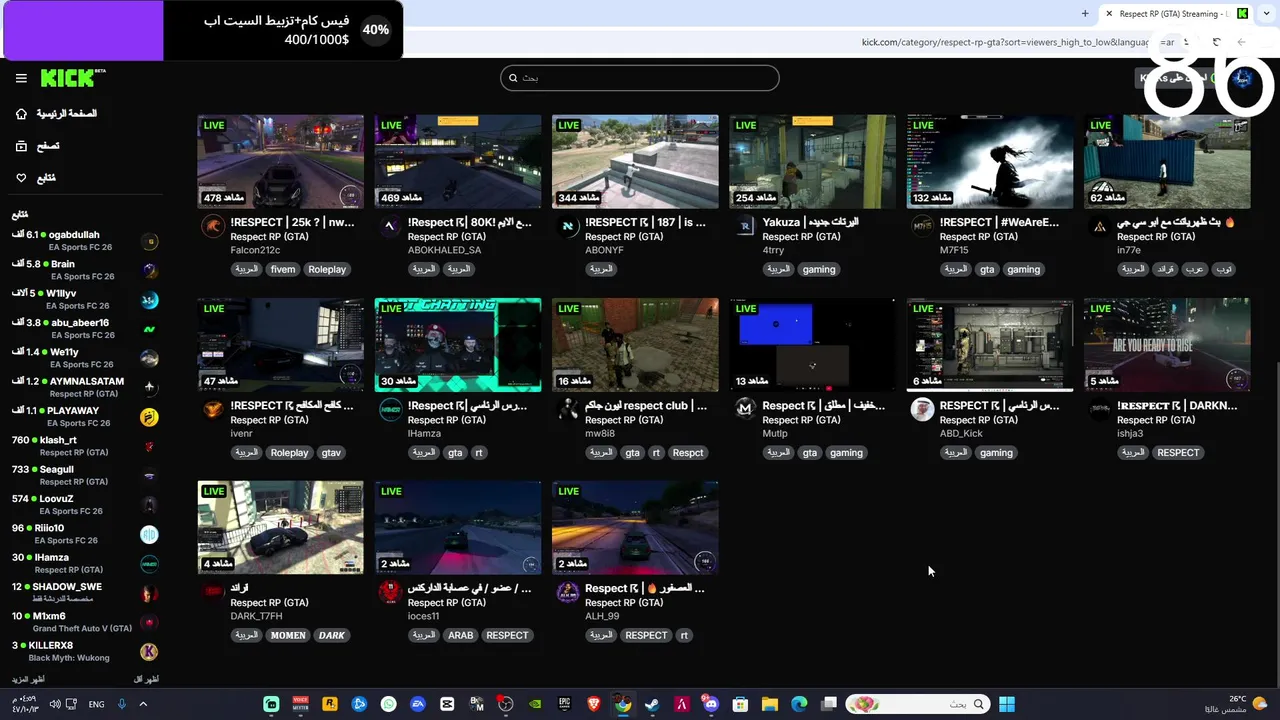Open ABONYF stream thumbnail
This screenshot has width=1280, height=720.
tap(635, 161)
